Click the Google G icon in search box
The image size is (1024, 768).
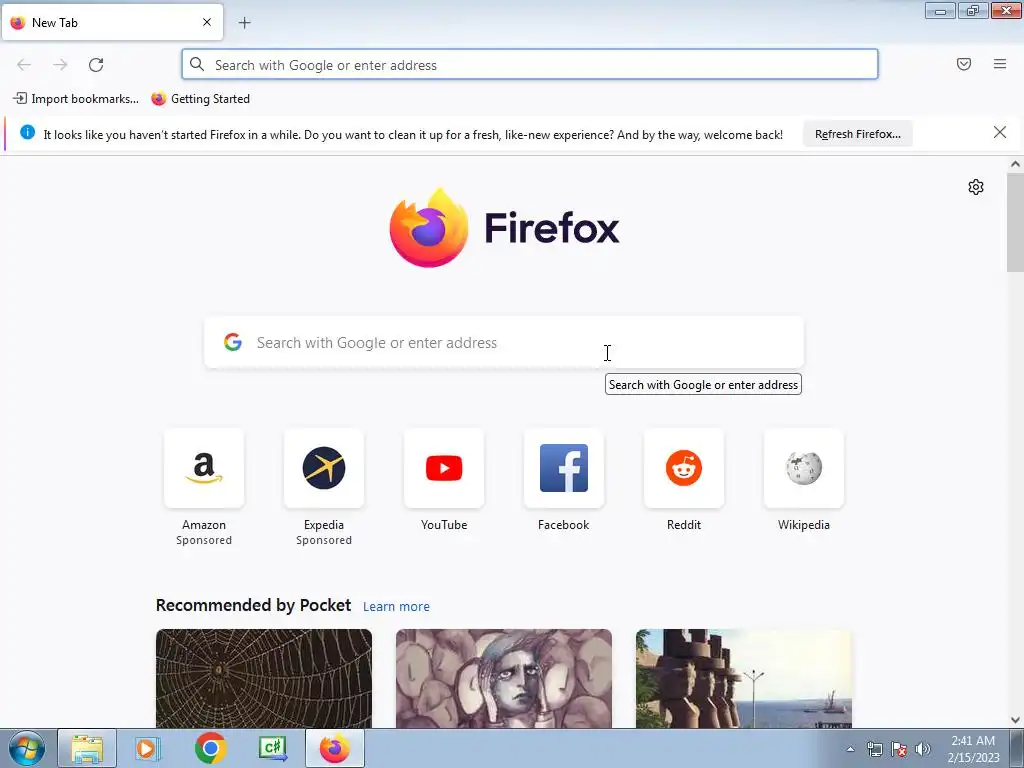point(233,342)
